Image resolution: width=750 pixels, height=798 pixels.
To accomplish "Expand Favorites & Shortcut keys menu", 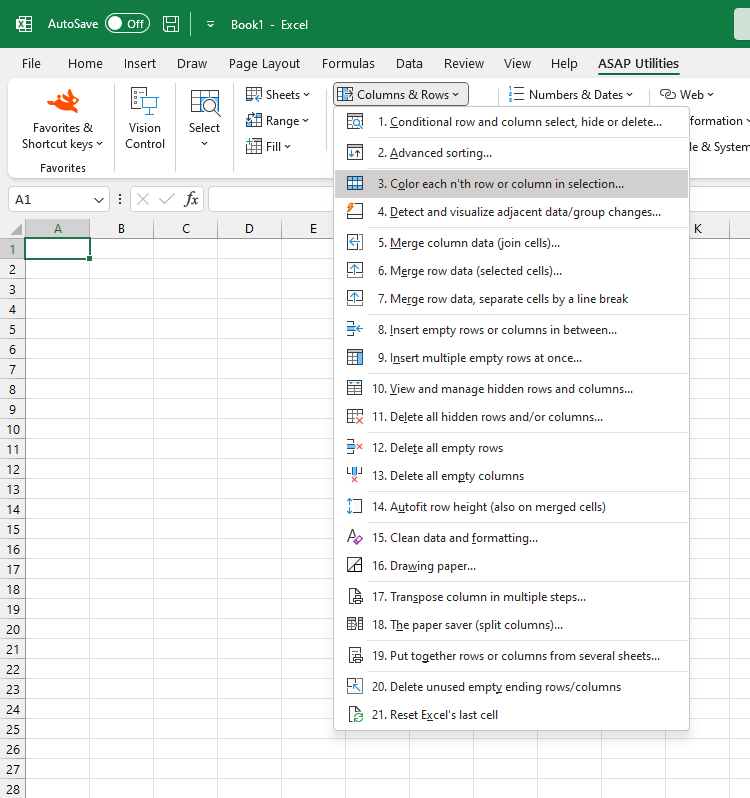I will point(63,136).
